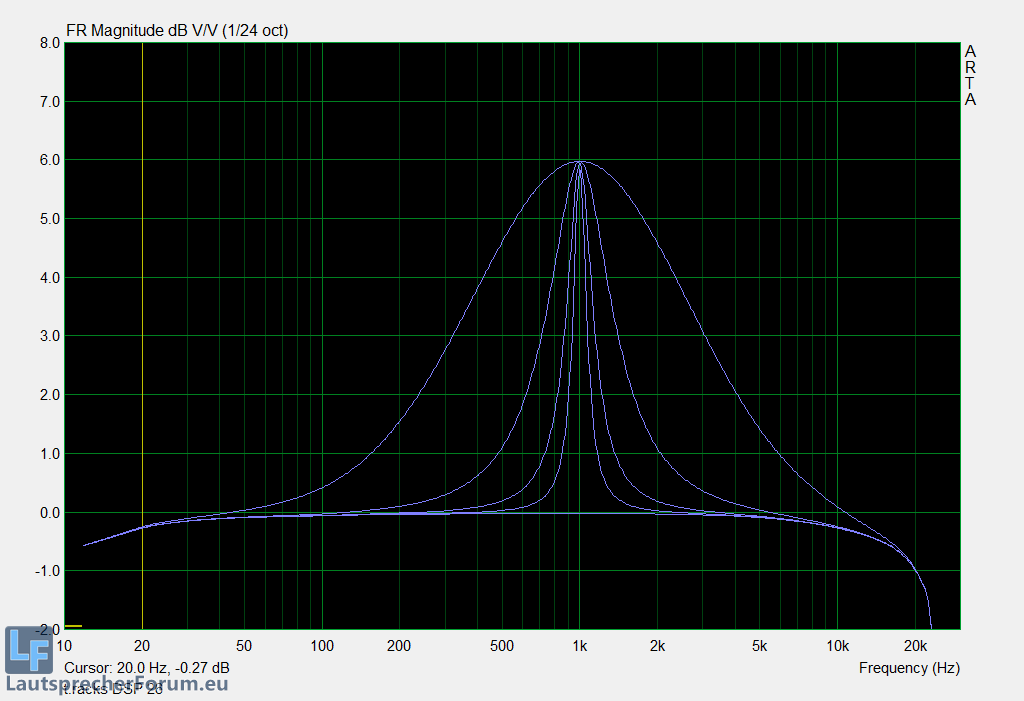Open the LautsprecherForum.eu watermark link

click(117, 684)
